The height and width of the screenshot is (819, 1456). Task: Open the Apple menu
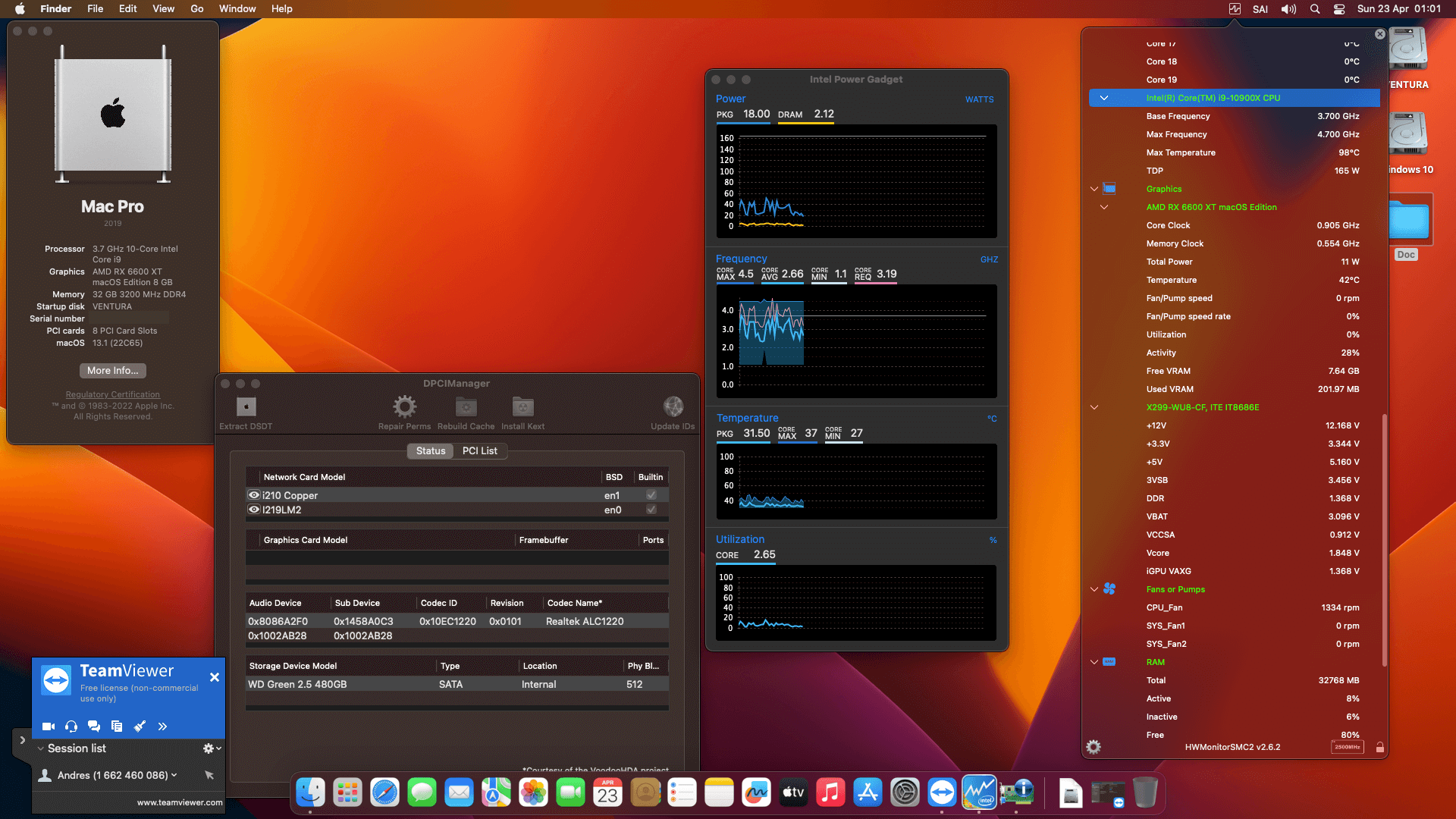20,9
